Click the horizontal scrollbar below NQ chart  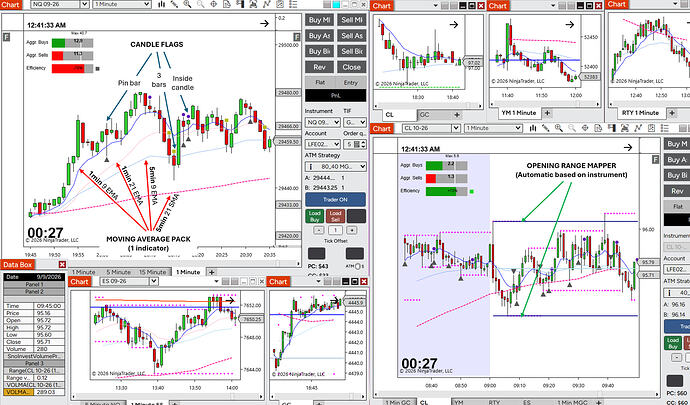tap(152, 264)
